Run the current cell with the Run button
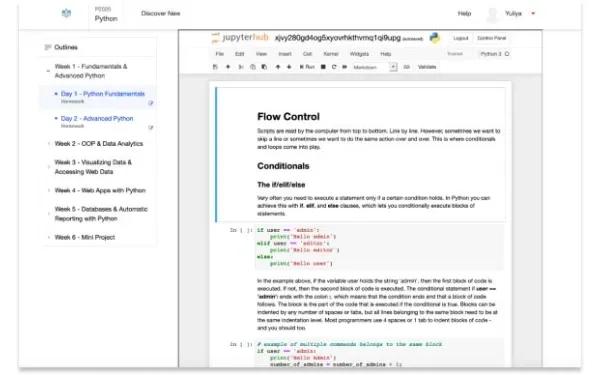 (307, 67)
